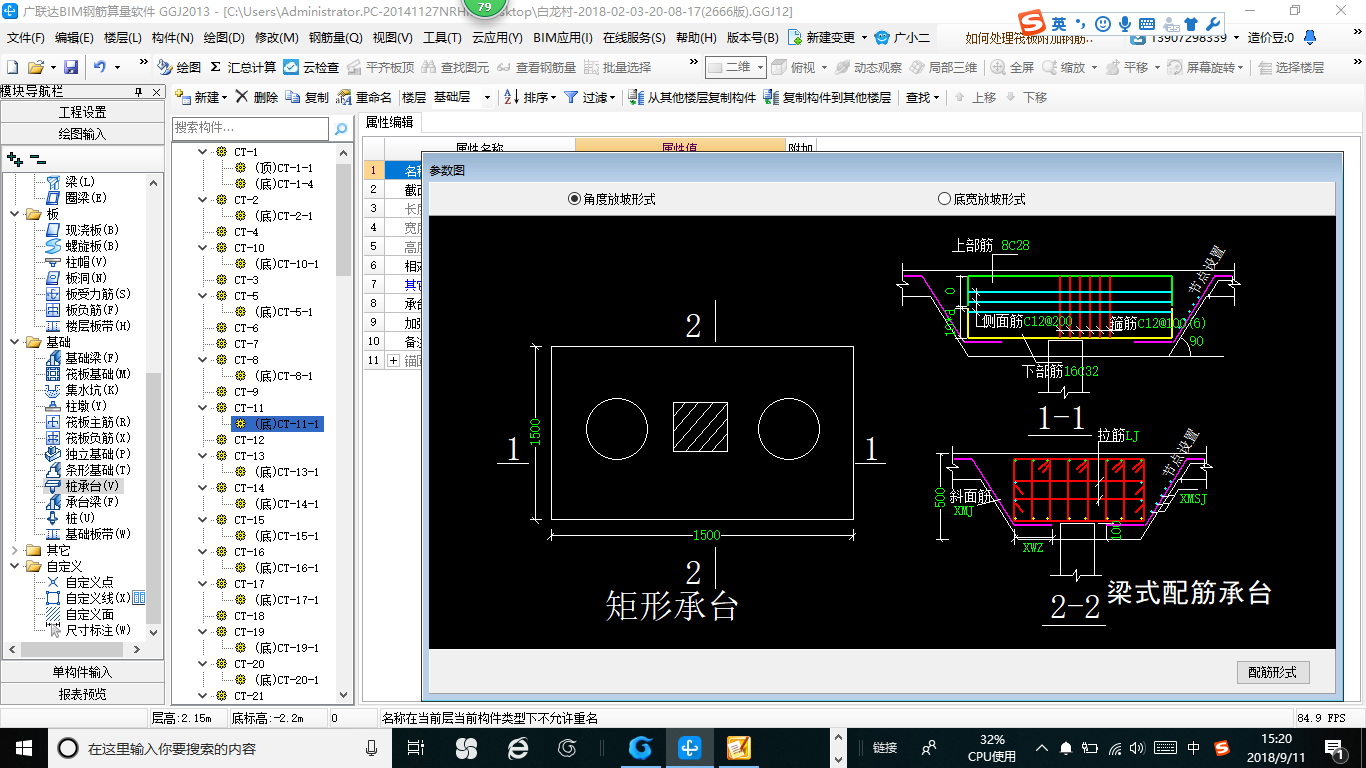The image size is (1366, 768).
Task: Click the Save disk icon
Action: (71, 67)
